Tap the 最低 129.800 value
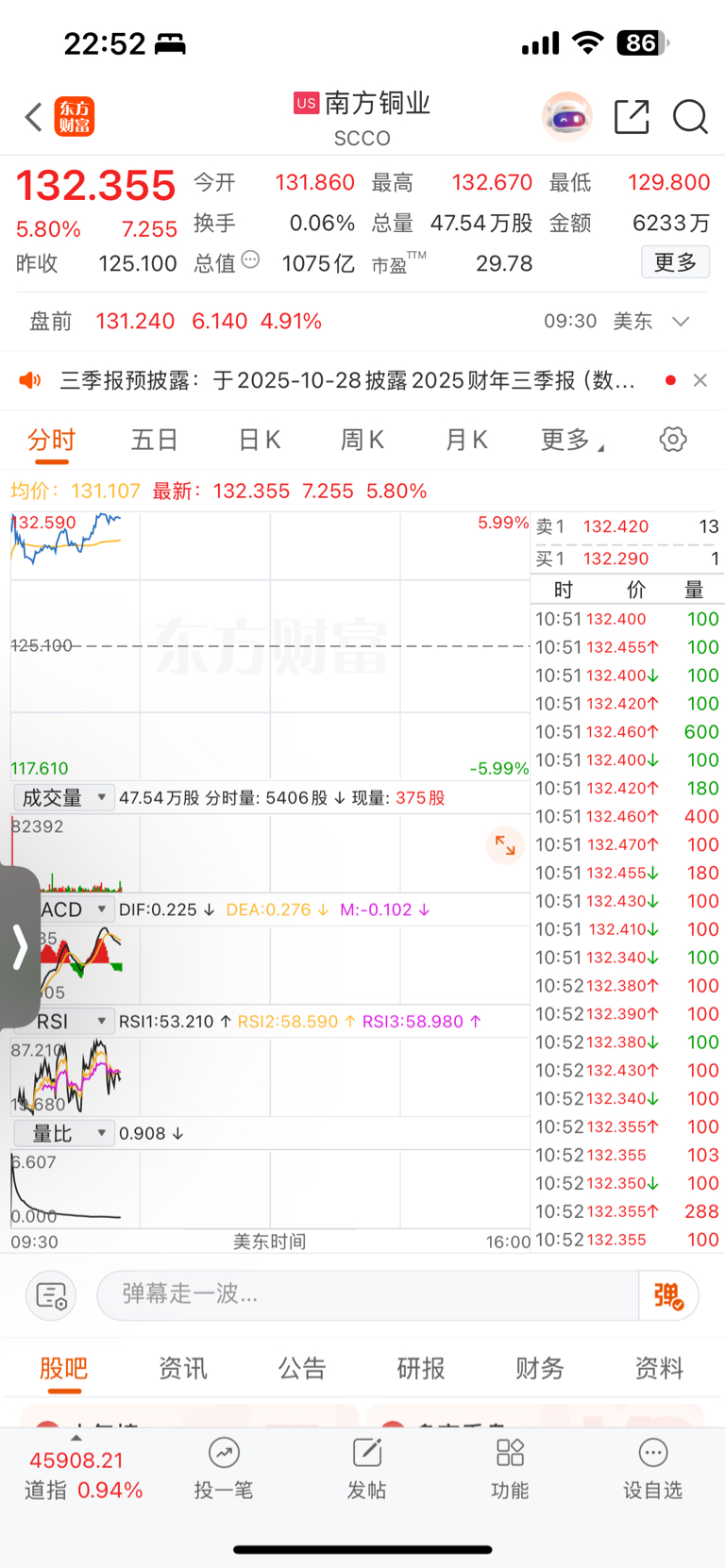This screenshot has height=1568, width=725. click(x=669, y=182)
